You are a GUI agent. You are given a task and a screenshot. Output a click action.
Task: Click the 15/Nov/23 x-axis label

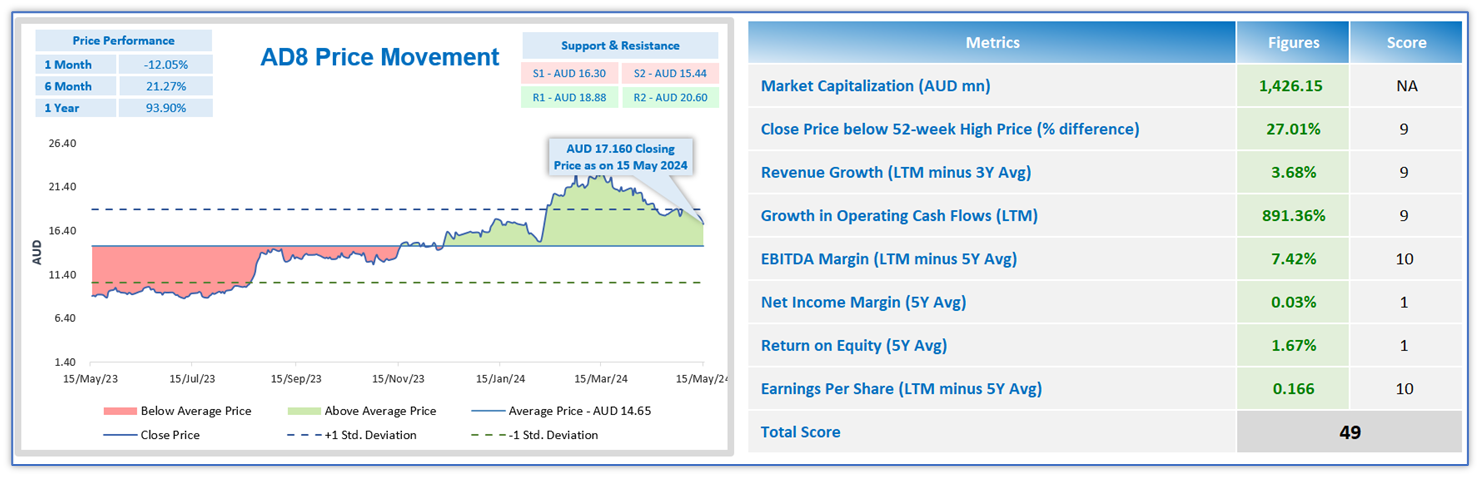[x=398, y=379]
